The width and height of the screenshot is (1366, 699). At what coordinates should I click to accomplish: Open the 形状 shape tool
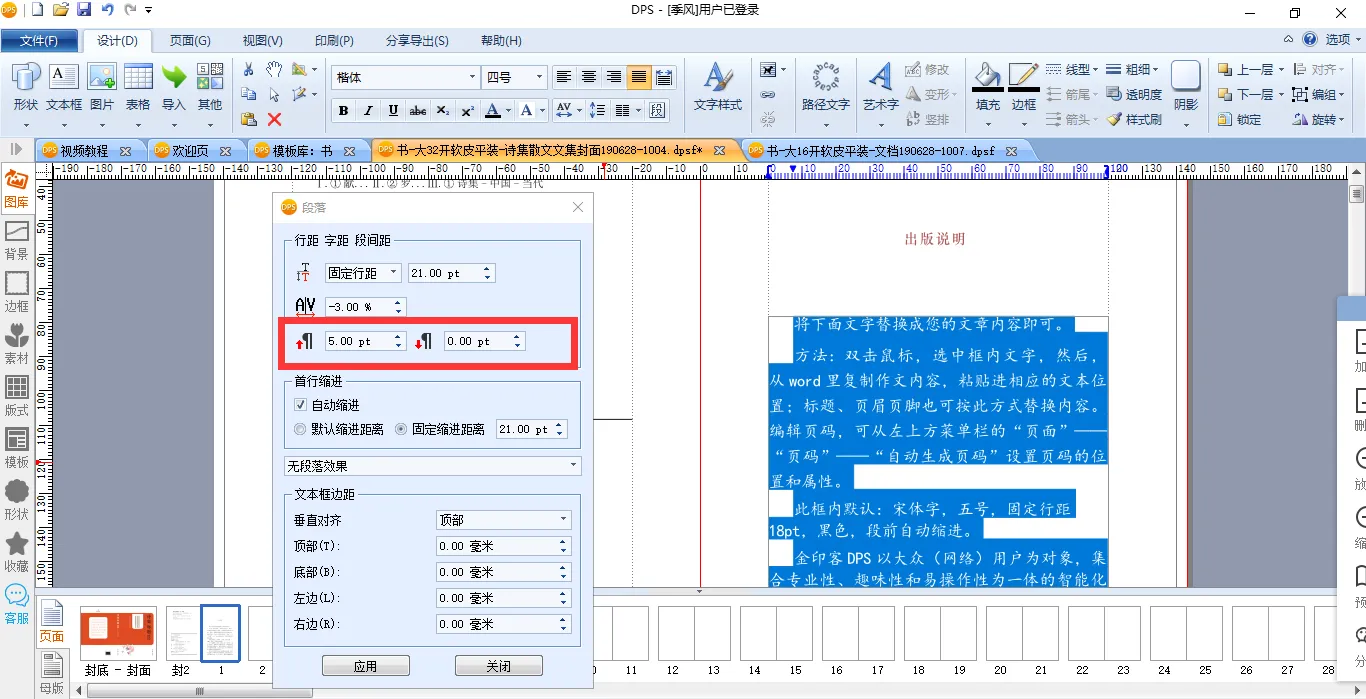[x=26, y=86]
